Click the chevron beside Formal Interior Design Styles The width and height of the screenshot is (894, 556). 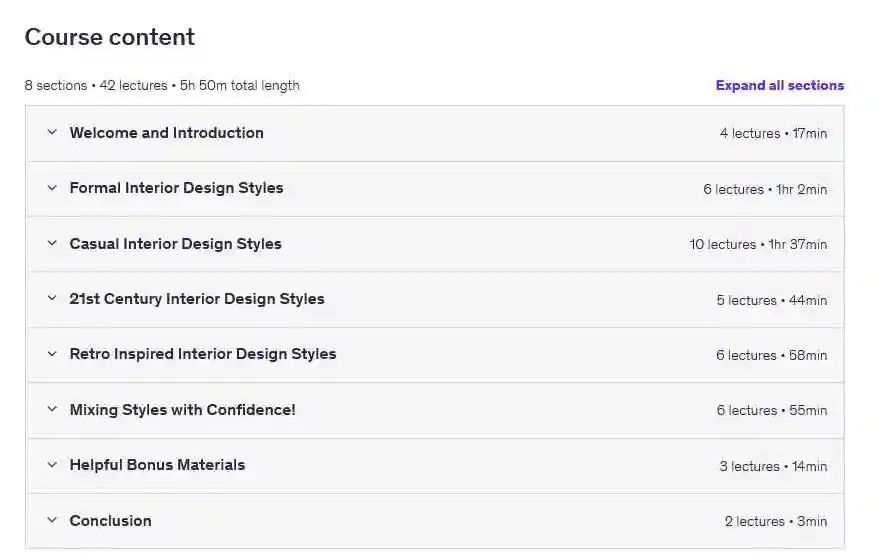(x=52, y=188)
